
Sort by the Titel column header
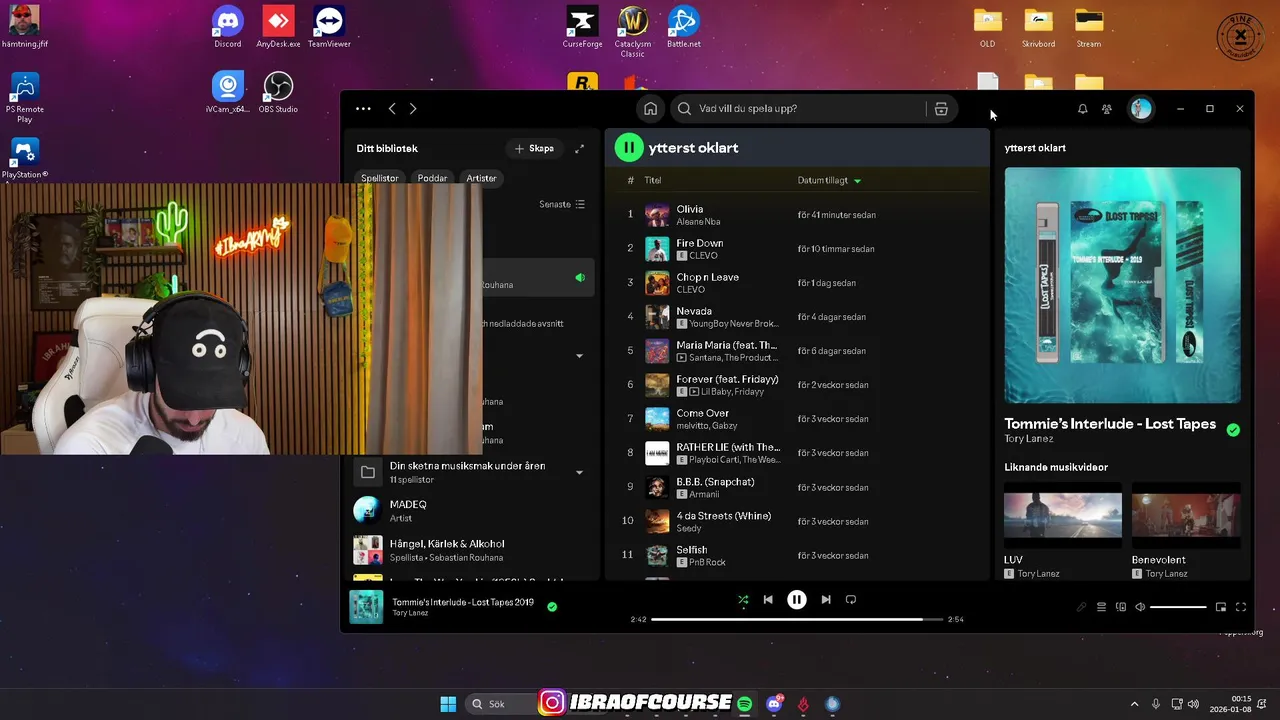(x=653, y=180)
